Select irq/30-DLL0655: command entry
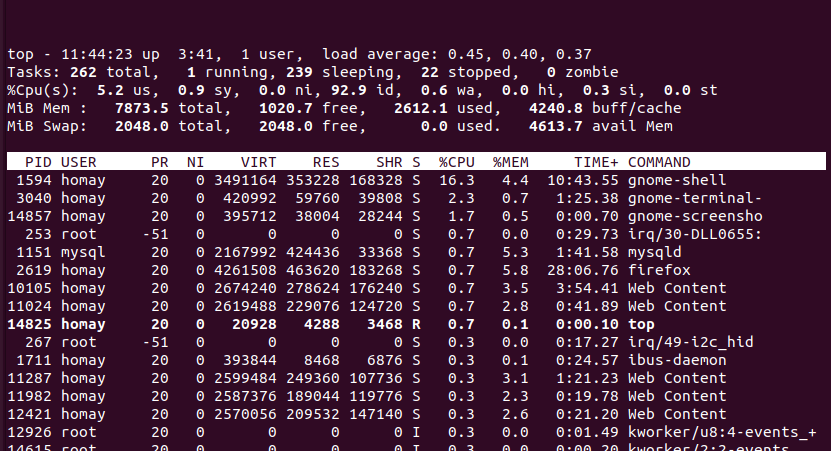Image resolution: width=831 pixels, height=451 pixels. tap(695, 234)
